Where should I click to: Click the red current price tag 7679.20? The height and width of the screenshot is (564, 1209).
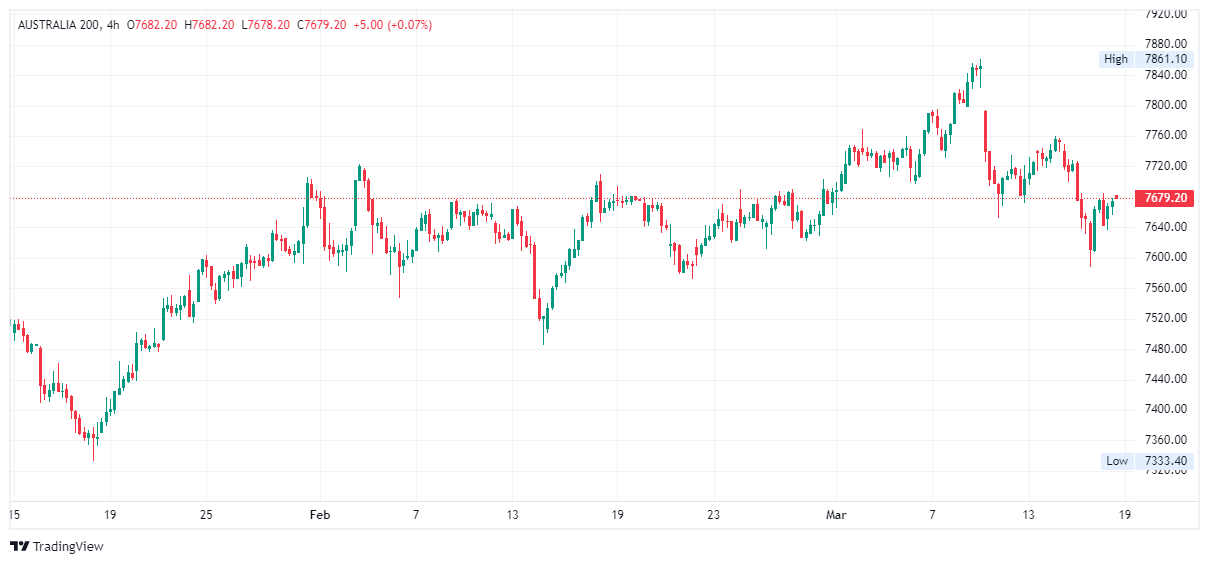coord(1165,198)
